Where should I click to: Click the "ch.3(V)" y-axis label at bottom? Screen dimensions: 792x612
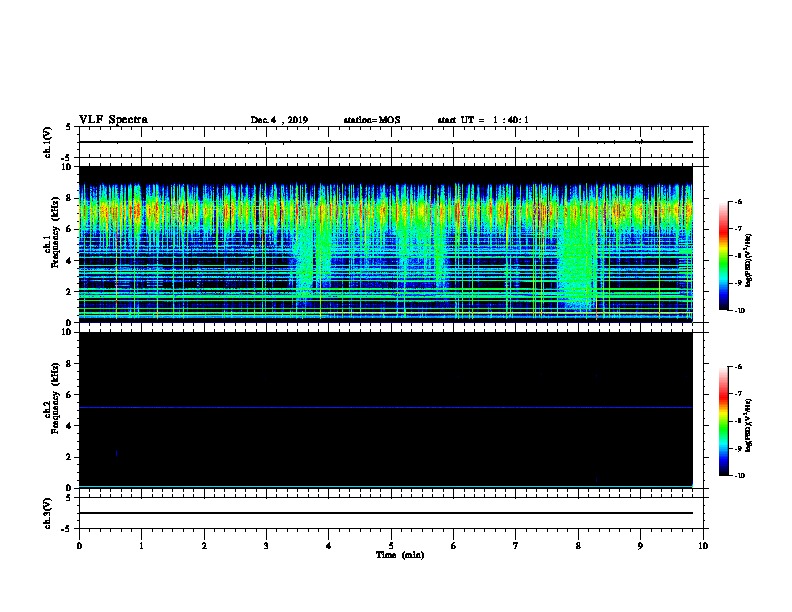(47, 513)
